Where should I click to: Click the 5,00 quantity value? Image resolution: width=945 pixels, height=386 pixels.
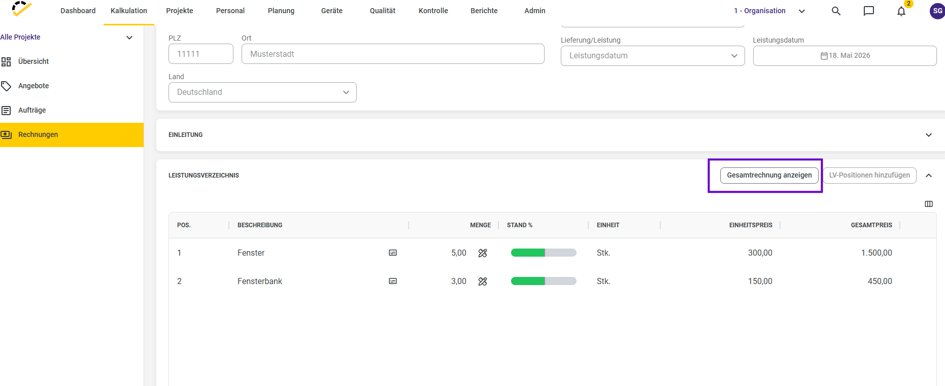point(459,253)
